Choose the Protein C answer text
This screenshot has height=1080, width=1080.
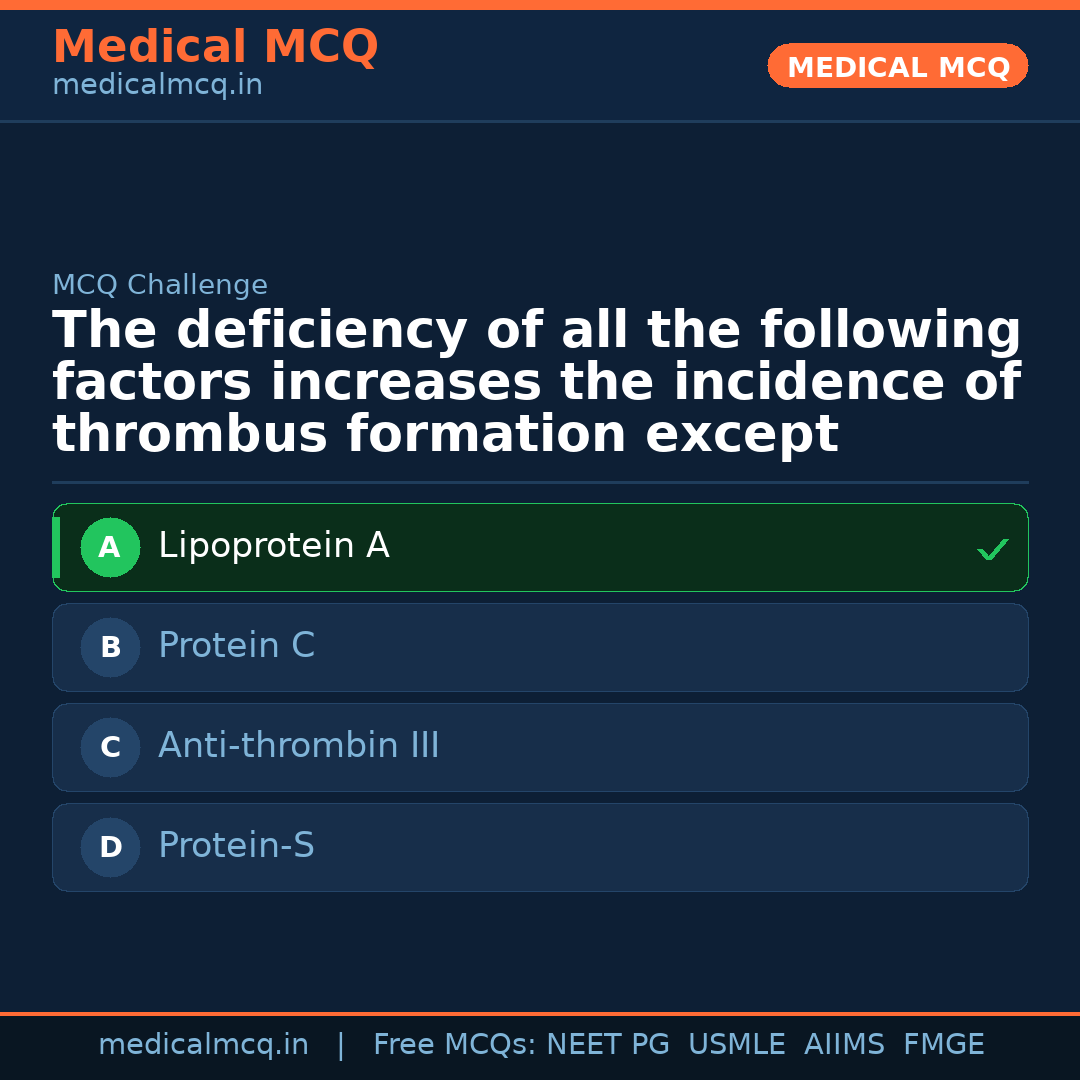coord(236,646)
